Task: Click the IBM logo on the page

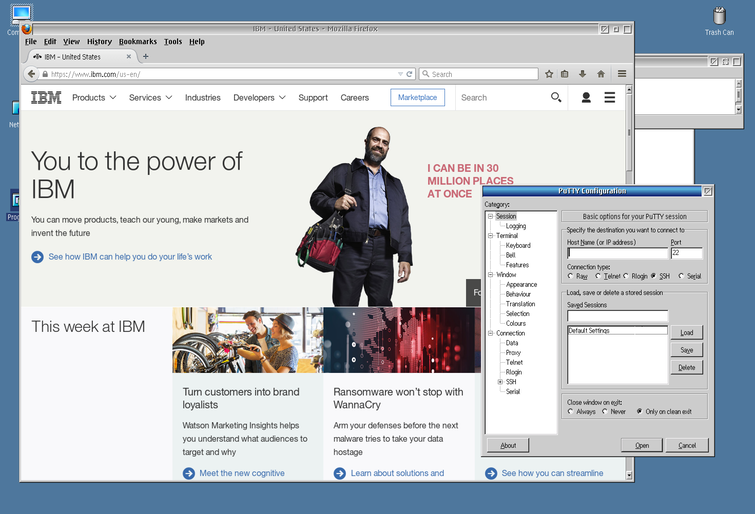Action: click(46, 97)
